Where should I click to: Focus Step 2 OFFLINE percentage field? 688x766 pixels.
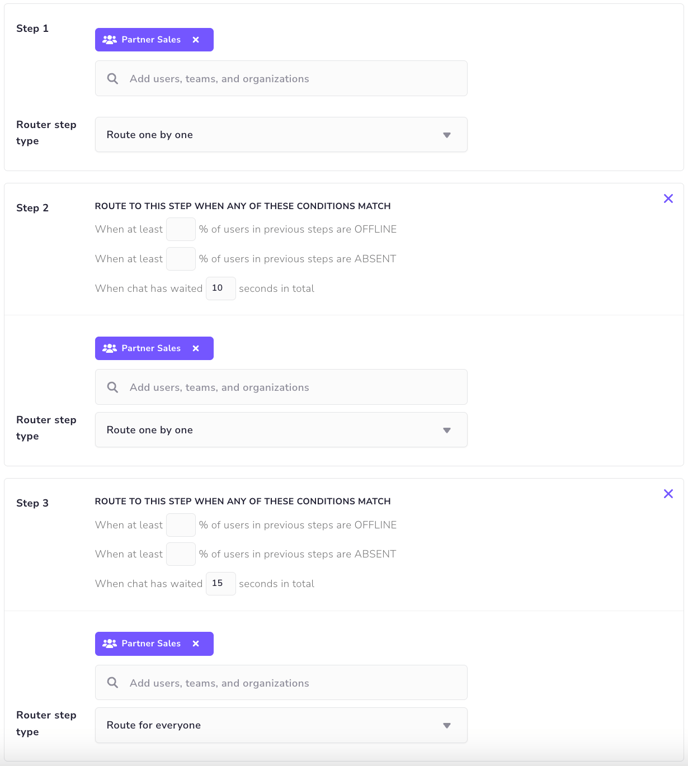click(181, 229)
